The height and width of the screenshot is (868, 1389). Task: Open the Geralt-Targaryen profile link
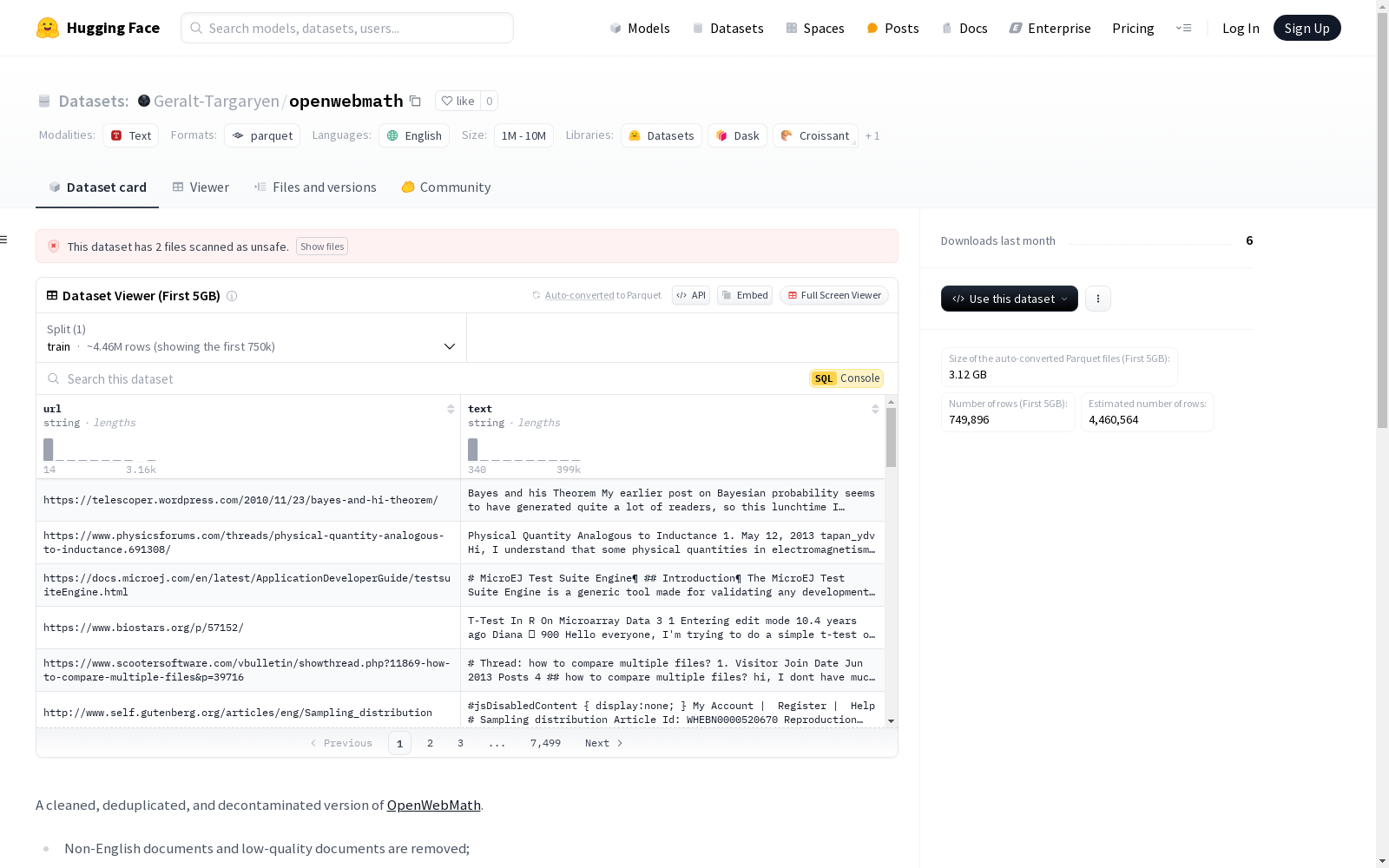pos(216,102)
